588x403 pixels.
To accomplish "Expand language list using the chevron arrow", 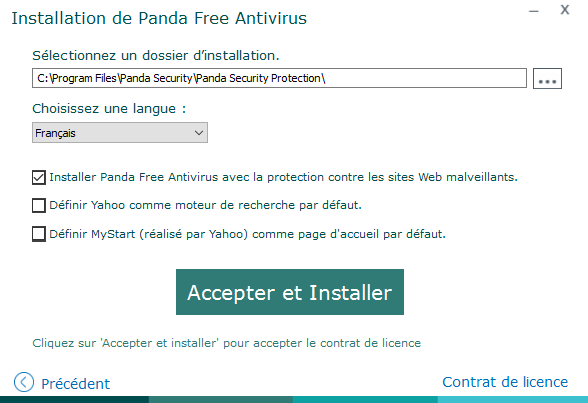I will click(199, 133).
